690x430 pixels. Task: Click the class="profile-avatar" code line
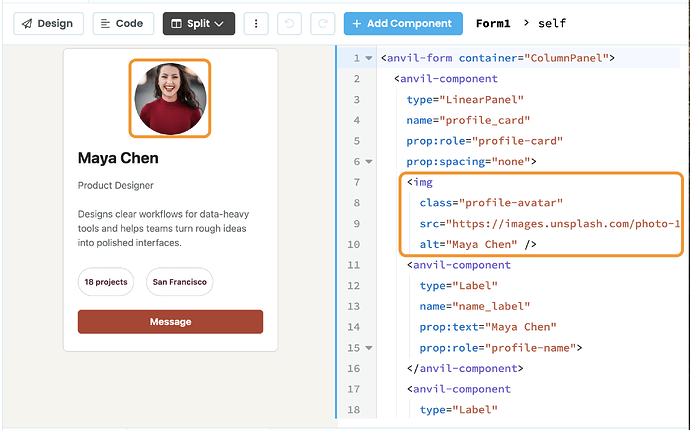[x=491, y=203]
